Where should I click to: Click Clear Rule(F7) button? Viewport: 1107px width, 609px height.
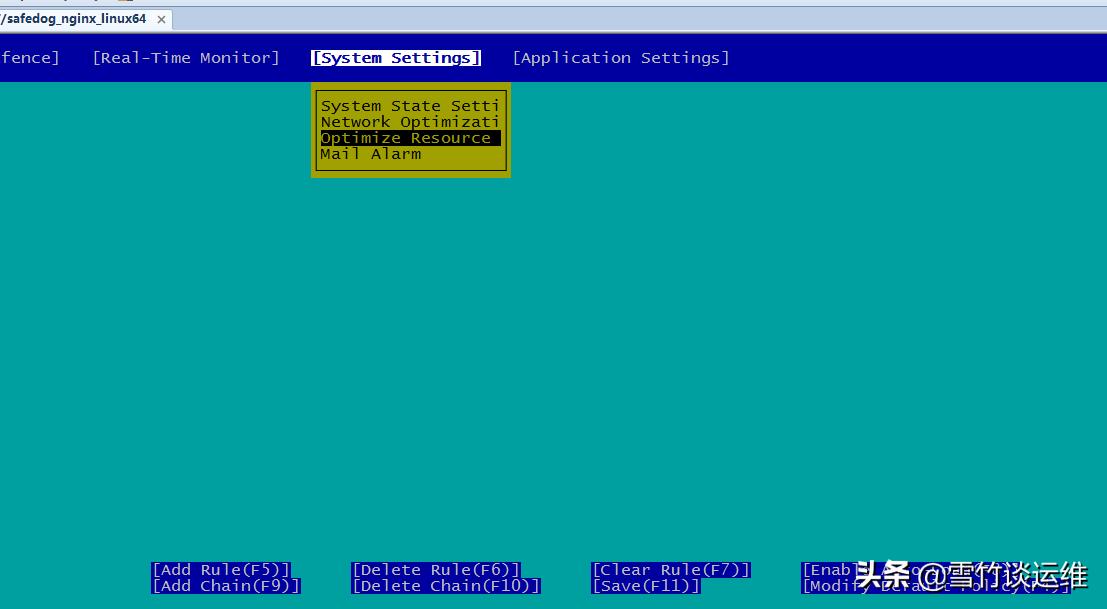tap(671, 569)
